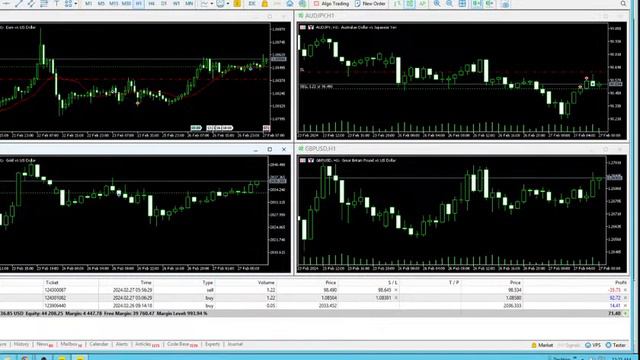Open a New Order
Screen dimensions: 640x360
click(370, 4)
